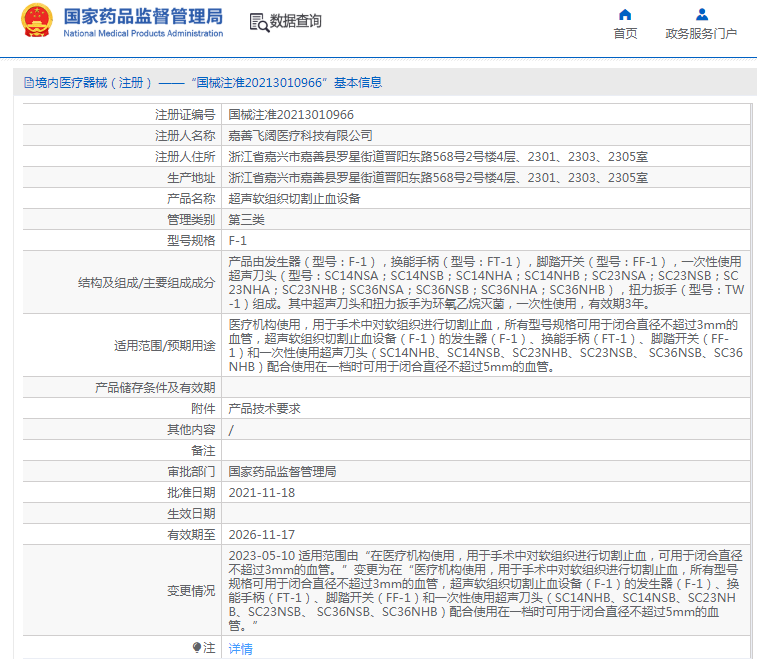Click the product name 超声软组织切割止血设备
The image size is (757, 659).
point(294,198)
